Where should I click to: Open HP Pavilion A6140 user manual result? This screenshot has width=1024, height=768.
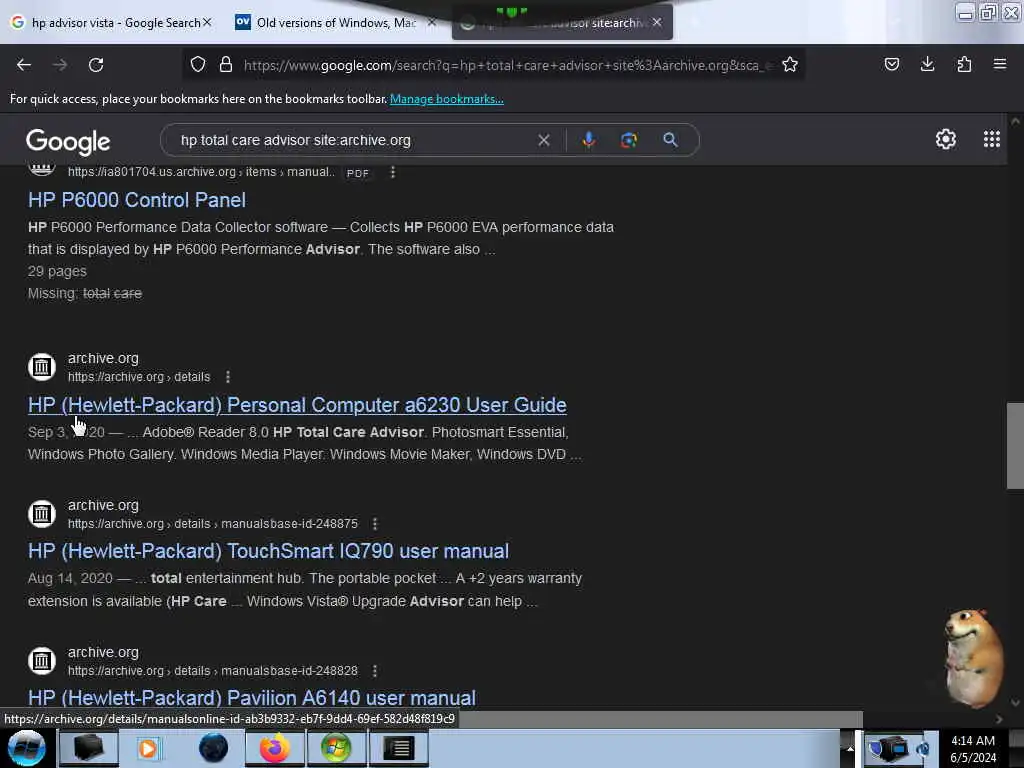tap(252, 697)
